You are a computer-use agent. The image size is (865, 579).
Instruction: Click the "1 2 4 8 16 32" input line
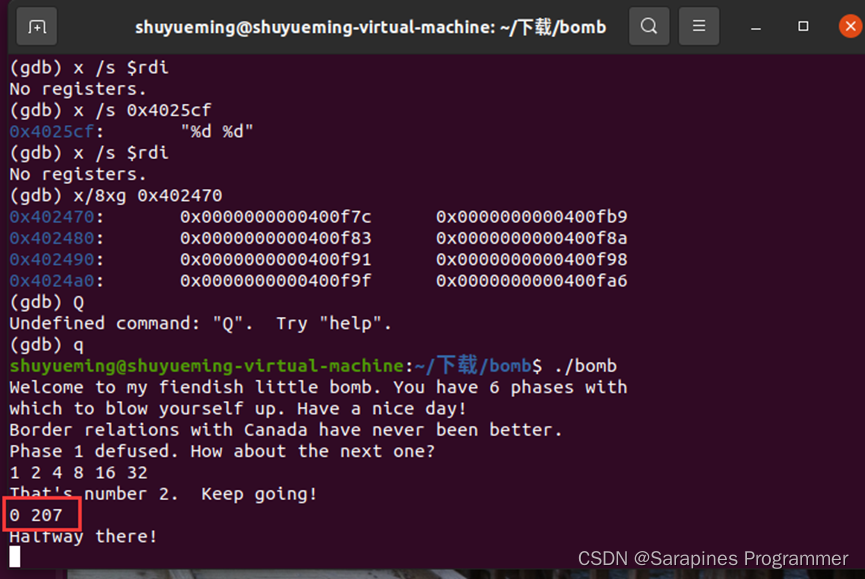point(78,473)
